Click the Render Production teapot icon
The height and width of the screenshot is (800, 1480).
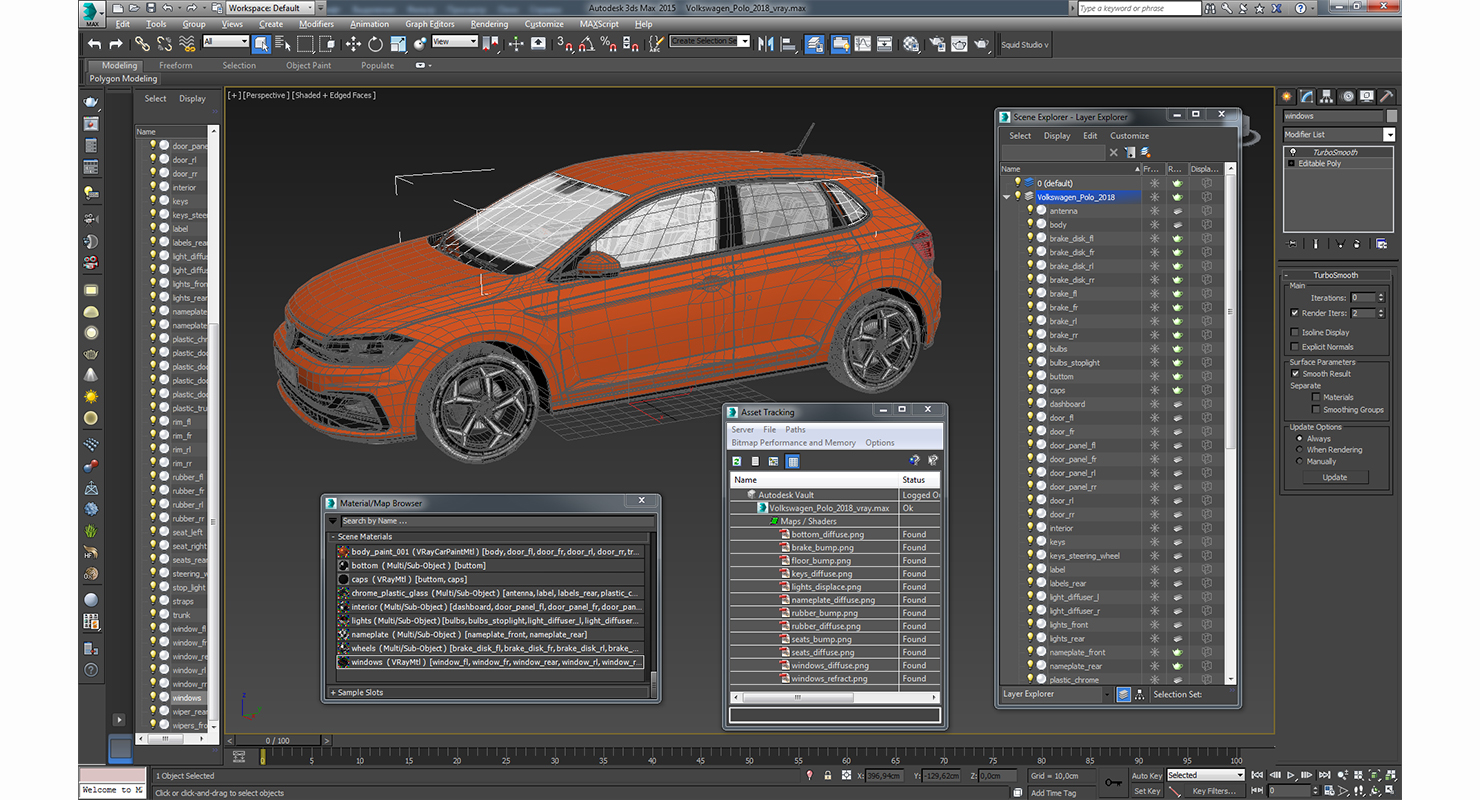(982, 44)
